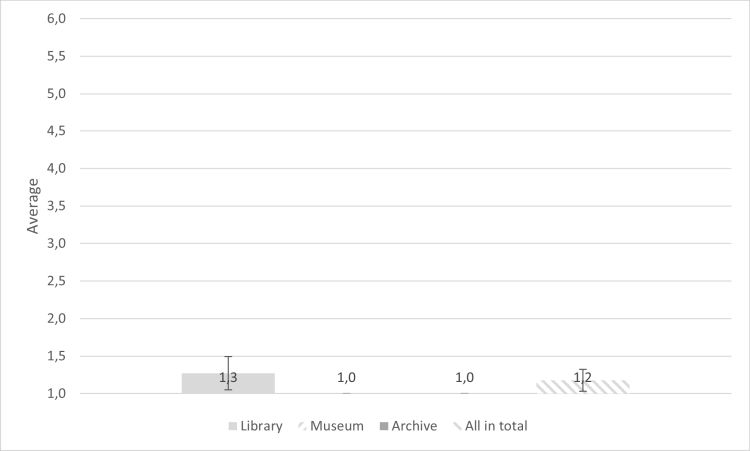Select the Library legend label
The width and height of the screenshot is (750, 451).
tap(261, 426)
